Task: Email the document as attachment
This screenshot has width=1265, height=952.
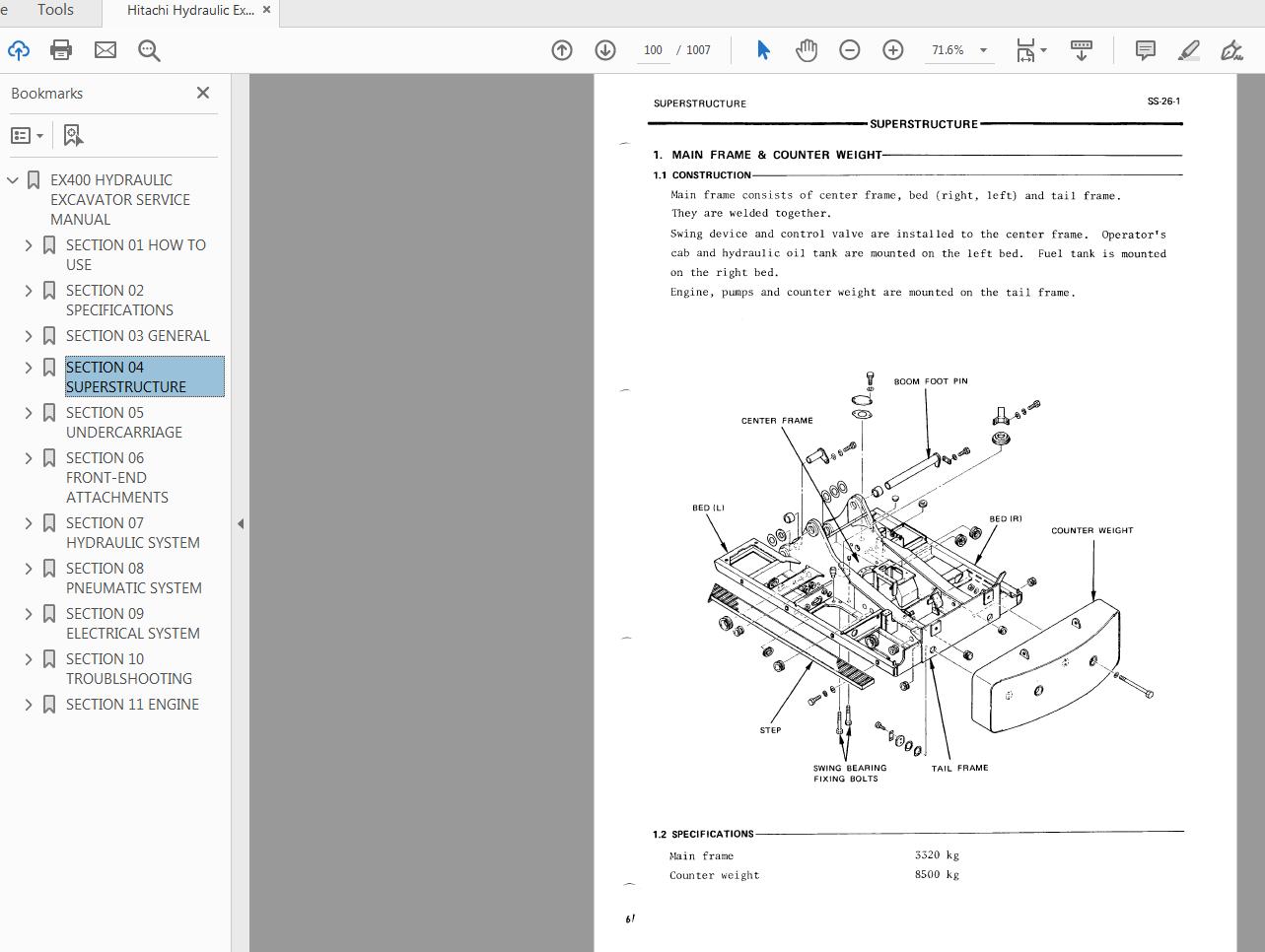Action: coord(105,49)
